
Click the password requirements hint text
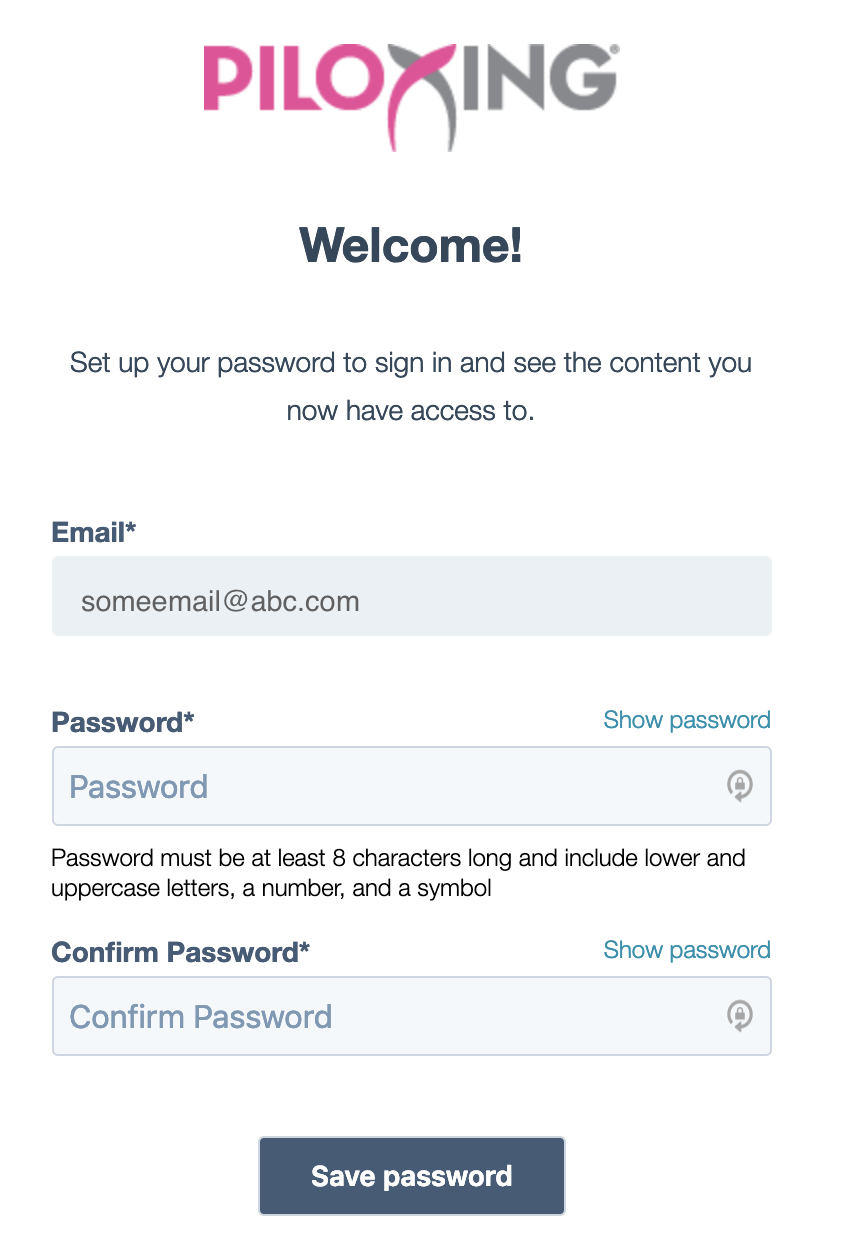(398, 873)
